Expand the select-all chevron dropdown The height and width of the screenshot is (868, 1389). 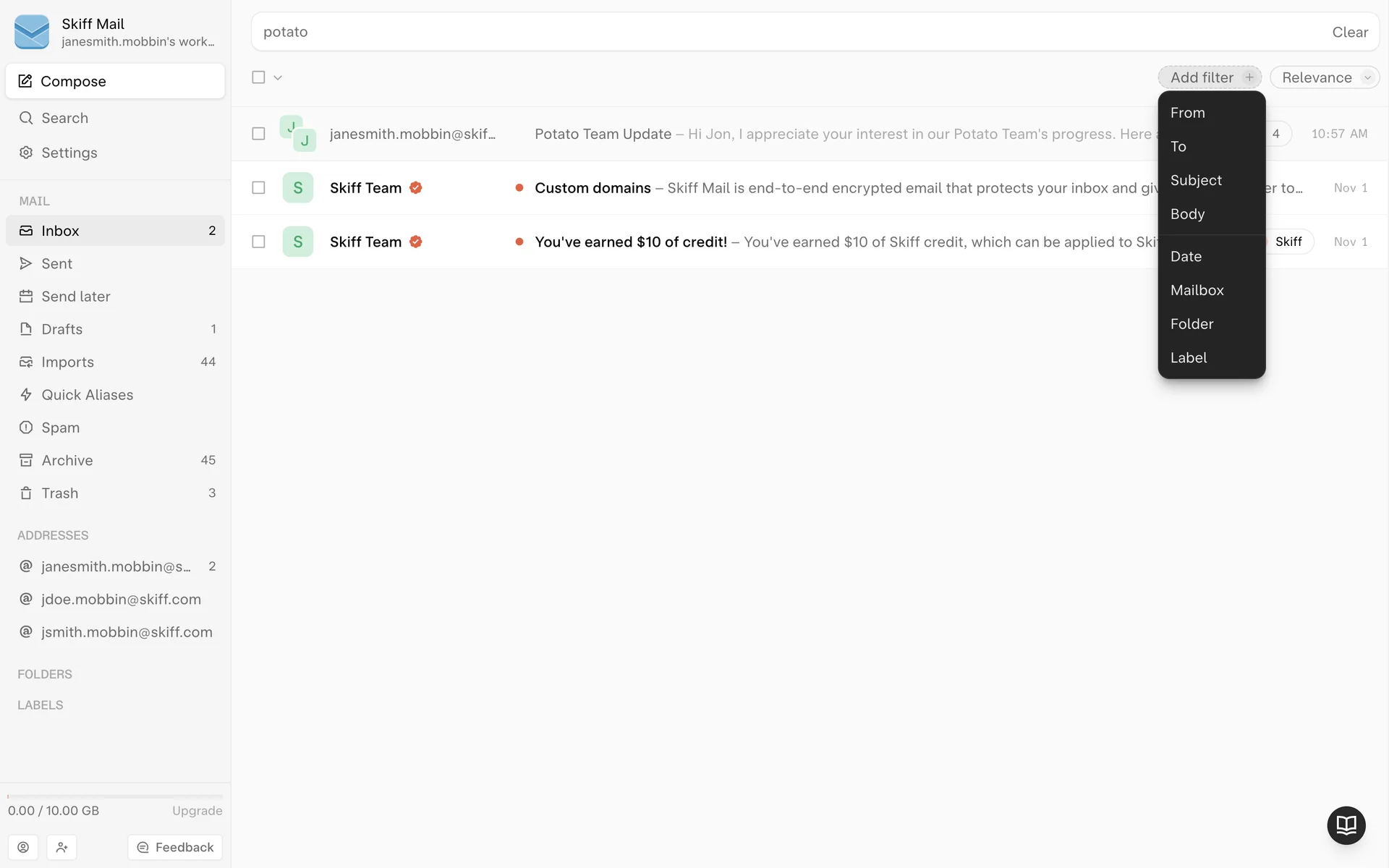(x=278, y=77)
